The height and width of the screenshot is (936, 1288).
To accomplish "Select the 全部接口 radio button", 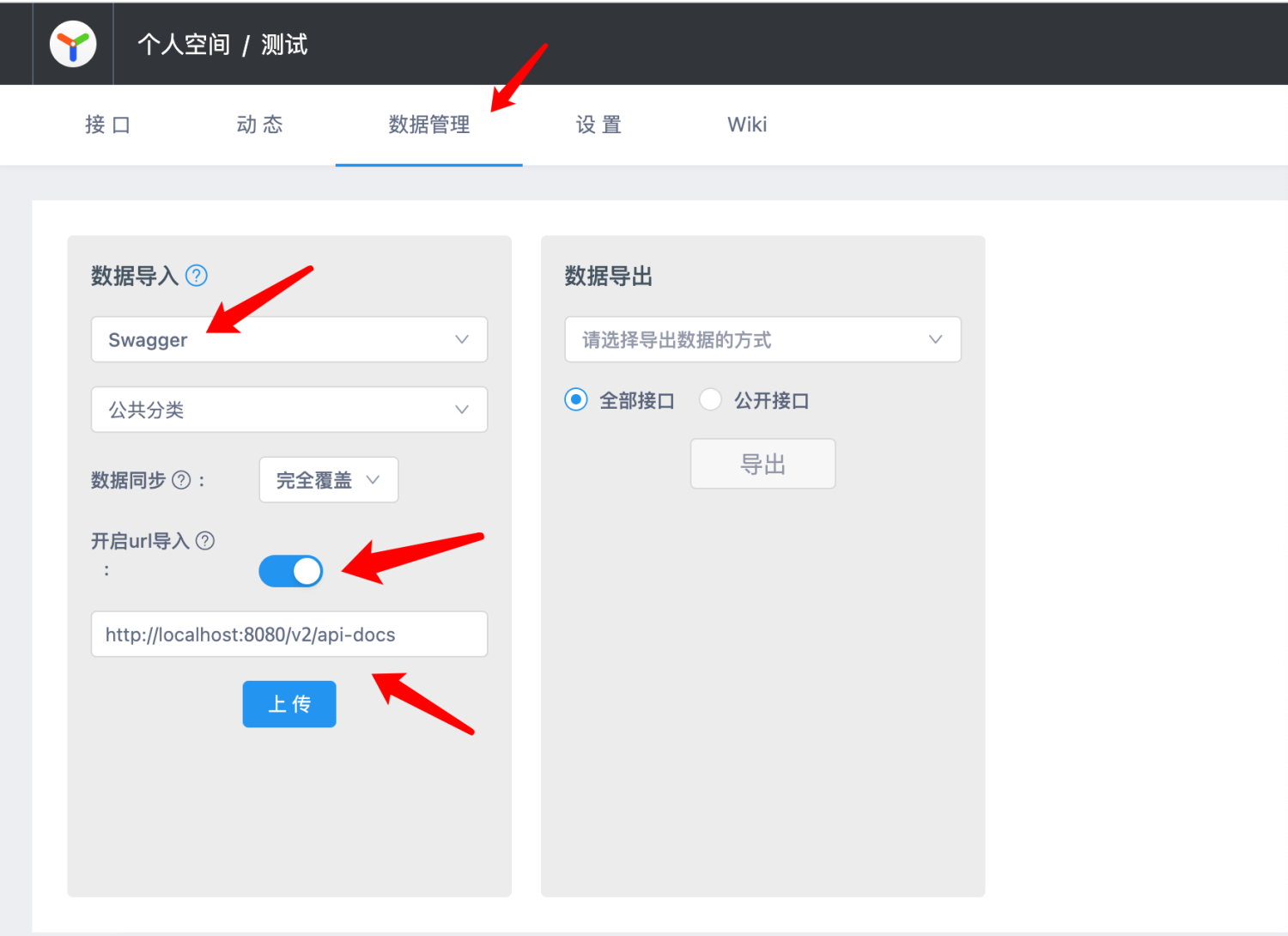I will click(576, 400).
